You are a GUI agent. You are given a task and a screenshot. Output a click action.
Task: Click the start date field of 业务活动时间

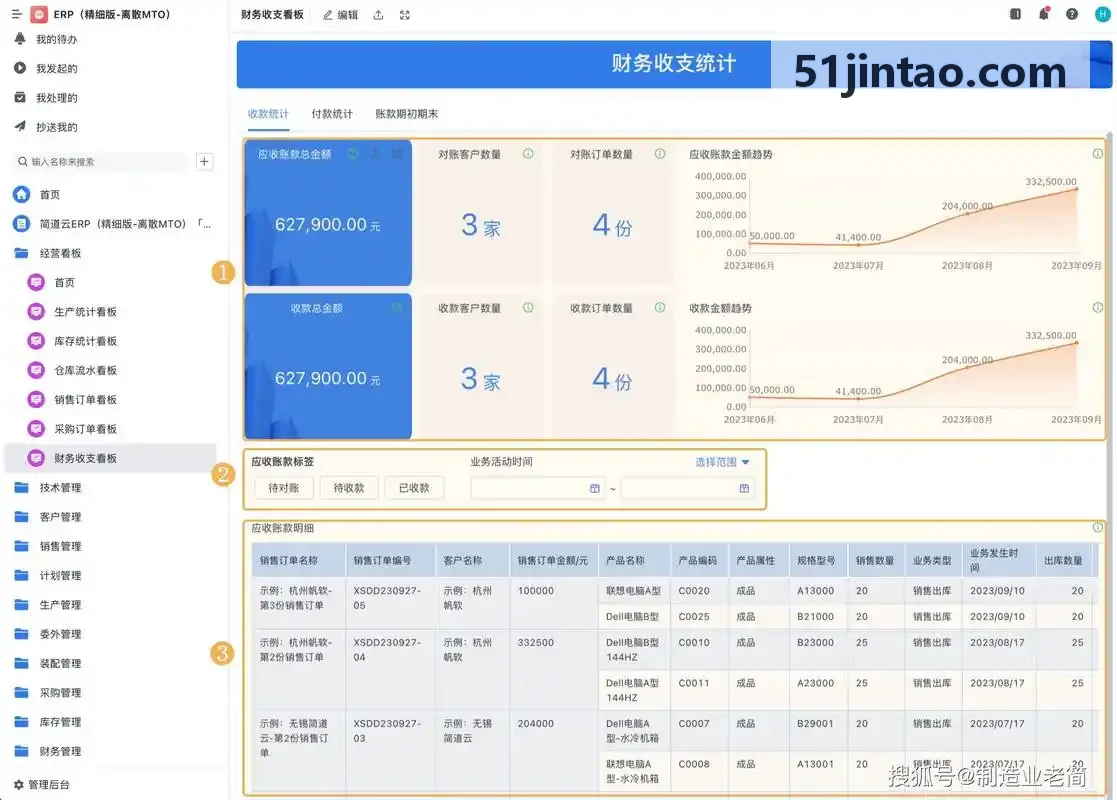pyautogui.click(x=537, y=488)
